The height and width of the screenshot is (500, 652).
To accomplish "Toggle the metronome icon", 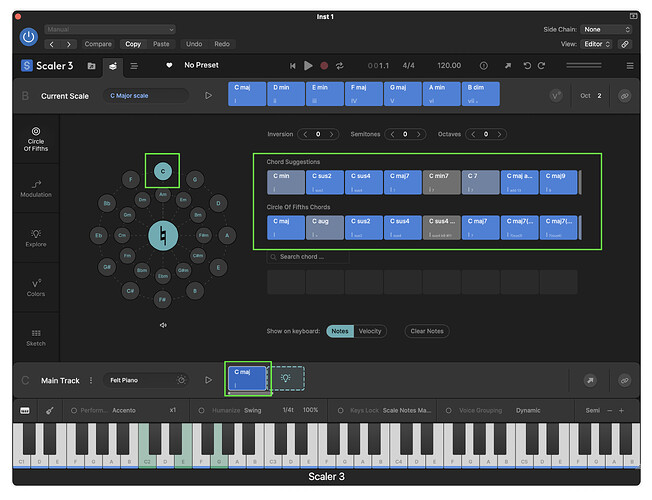I will (x=484, y=66).
